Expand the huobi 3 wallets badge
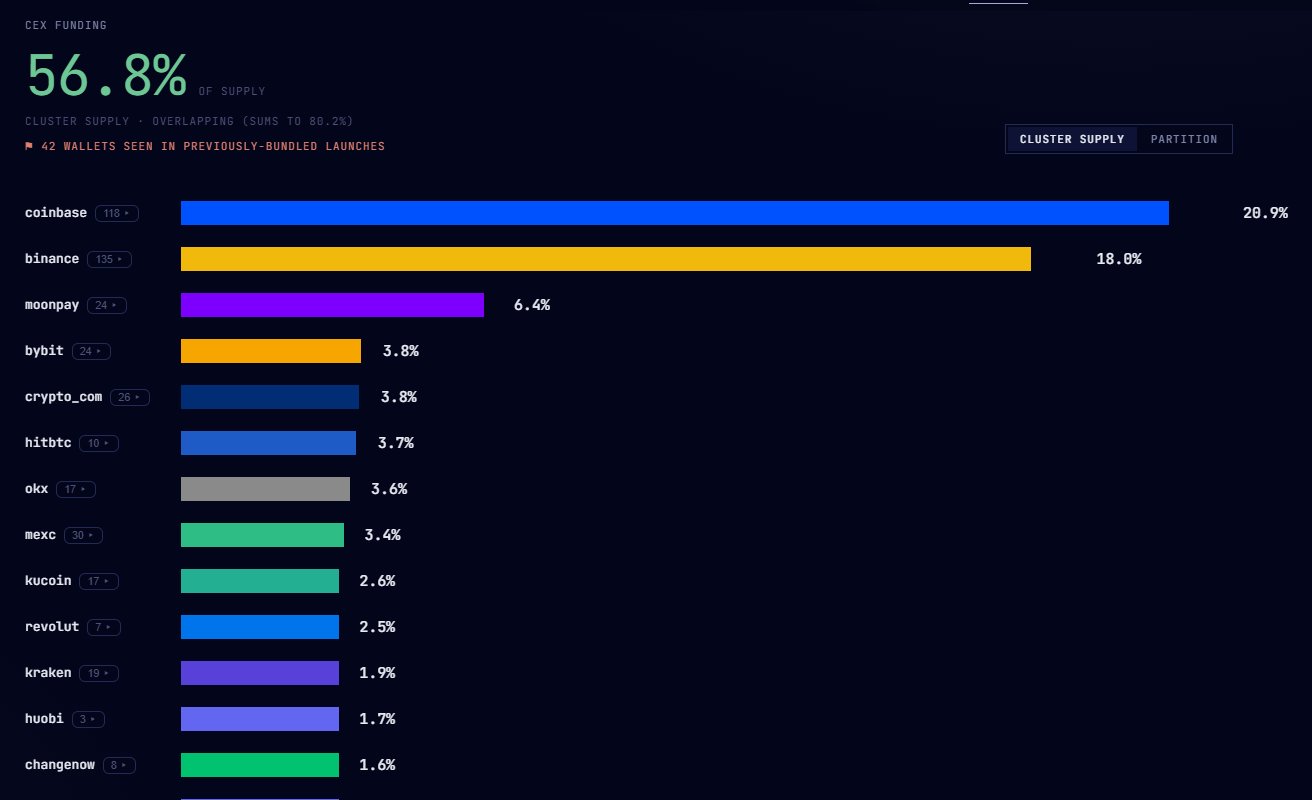The height and width of the screenshot is (800, 1312). click(x=88, y=719)
